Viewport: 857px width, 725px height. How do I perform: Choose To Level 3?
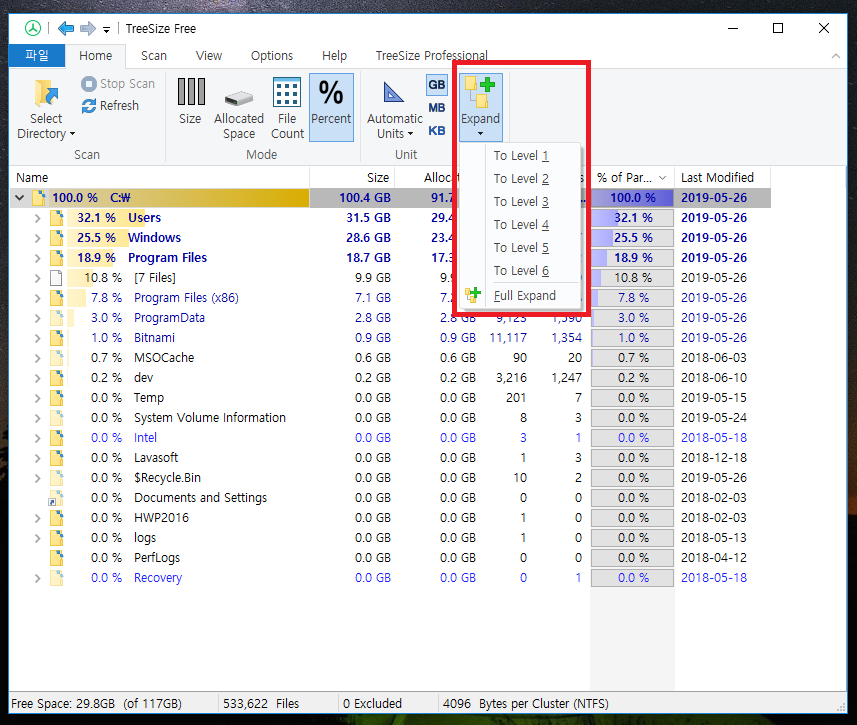point(521,202)
